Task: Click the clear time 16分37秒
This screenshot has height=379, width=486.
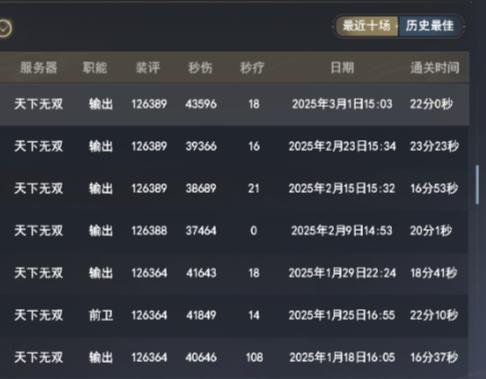Action: (x=434, y=358)
